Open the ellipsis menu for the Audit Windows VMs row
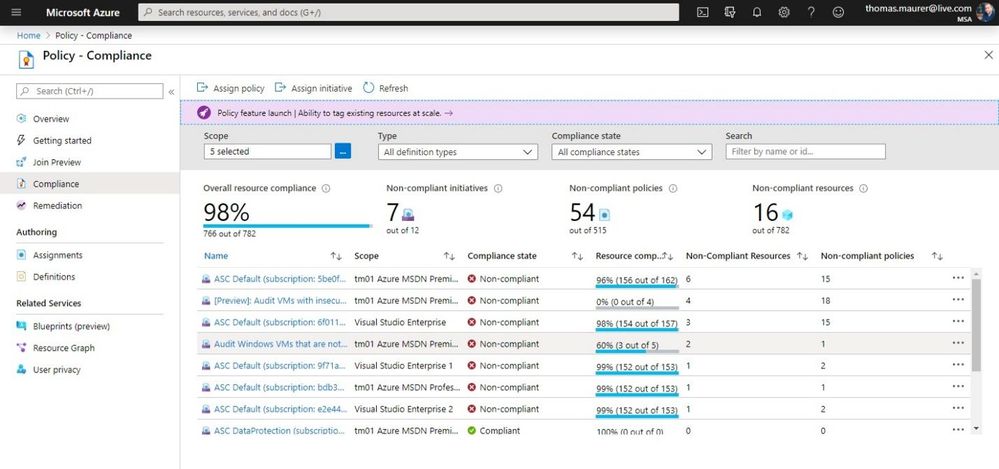Image resolution: width=999 pixels, height=469 pixels. point(958,343)
